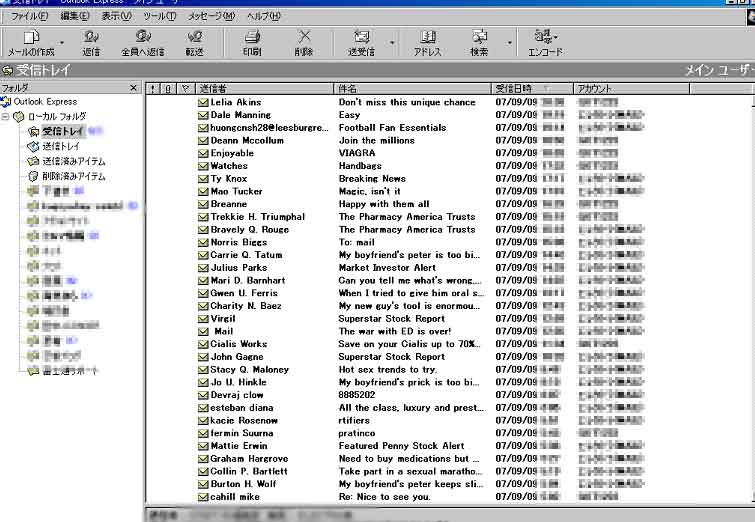Sort by the 送信者 column header
The image size is (755, 522).
coord(264,89)
